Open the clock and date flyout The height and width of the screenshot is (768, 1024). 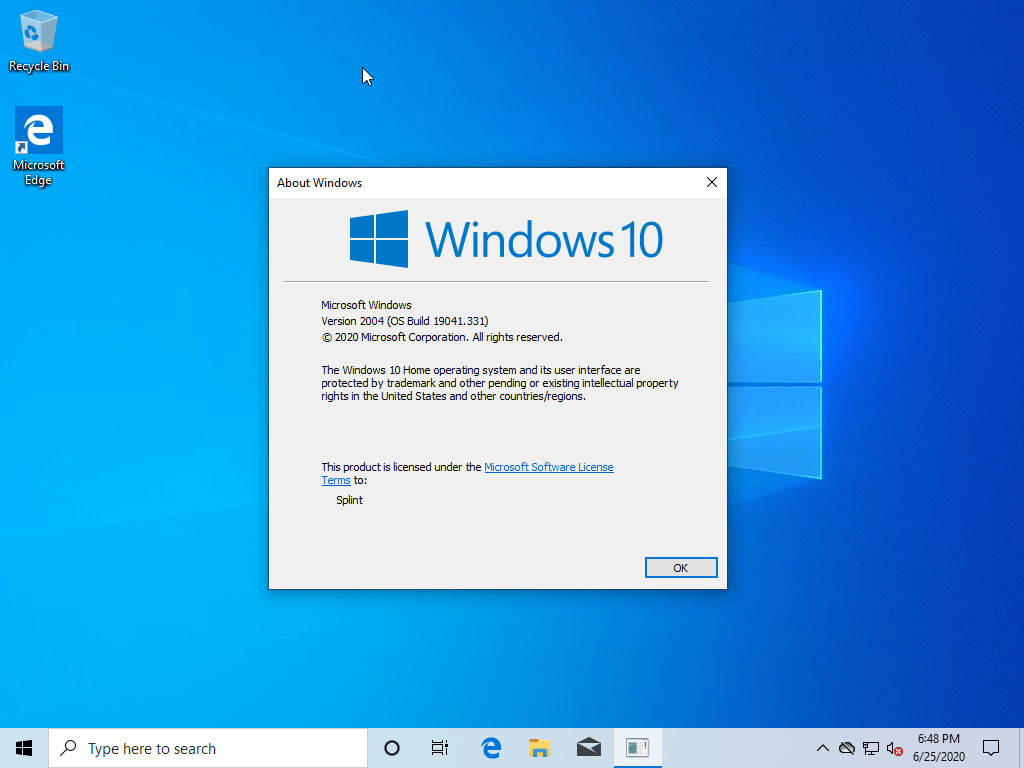point(938,748)
